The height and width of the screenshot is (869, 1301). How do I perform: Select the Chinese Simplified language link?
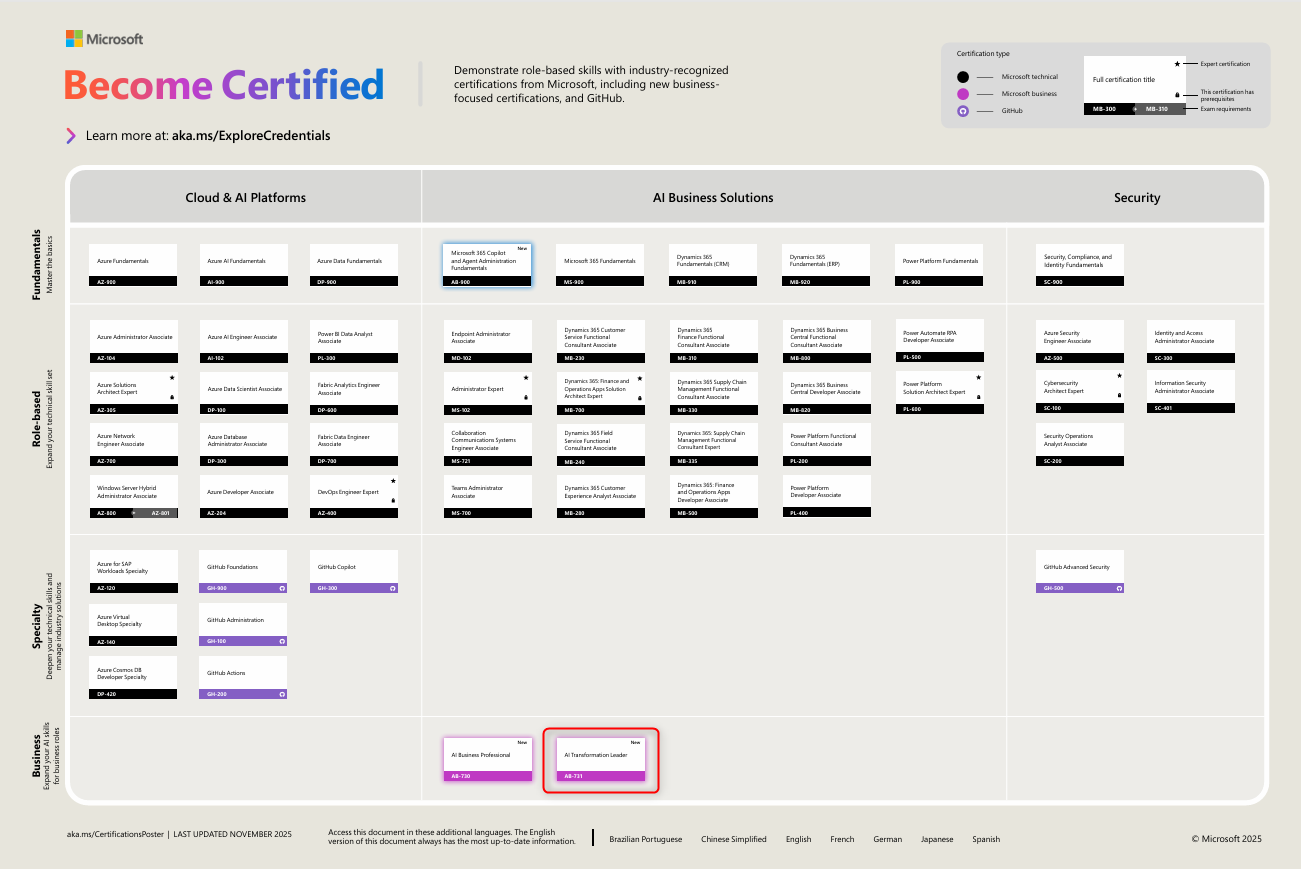(x=734, y=839)
